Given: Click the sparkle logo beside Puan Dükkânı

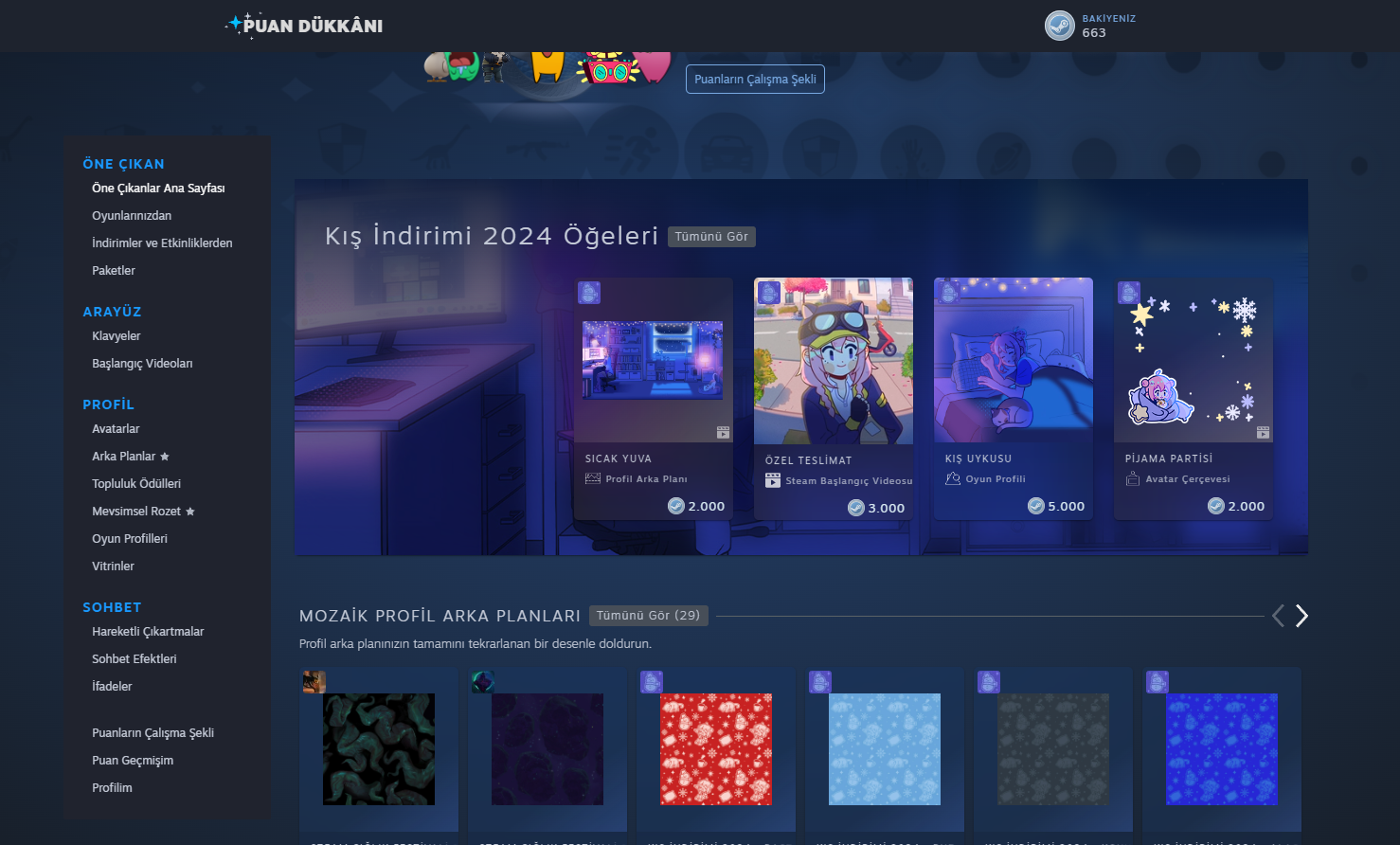Looking at the screenshot, I should [235, 24].
